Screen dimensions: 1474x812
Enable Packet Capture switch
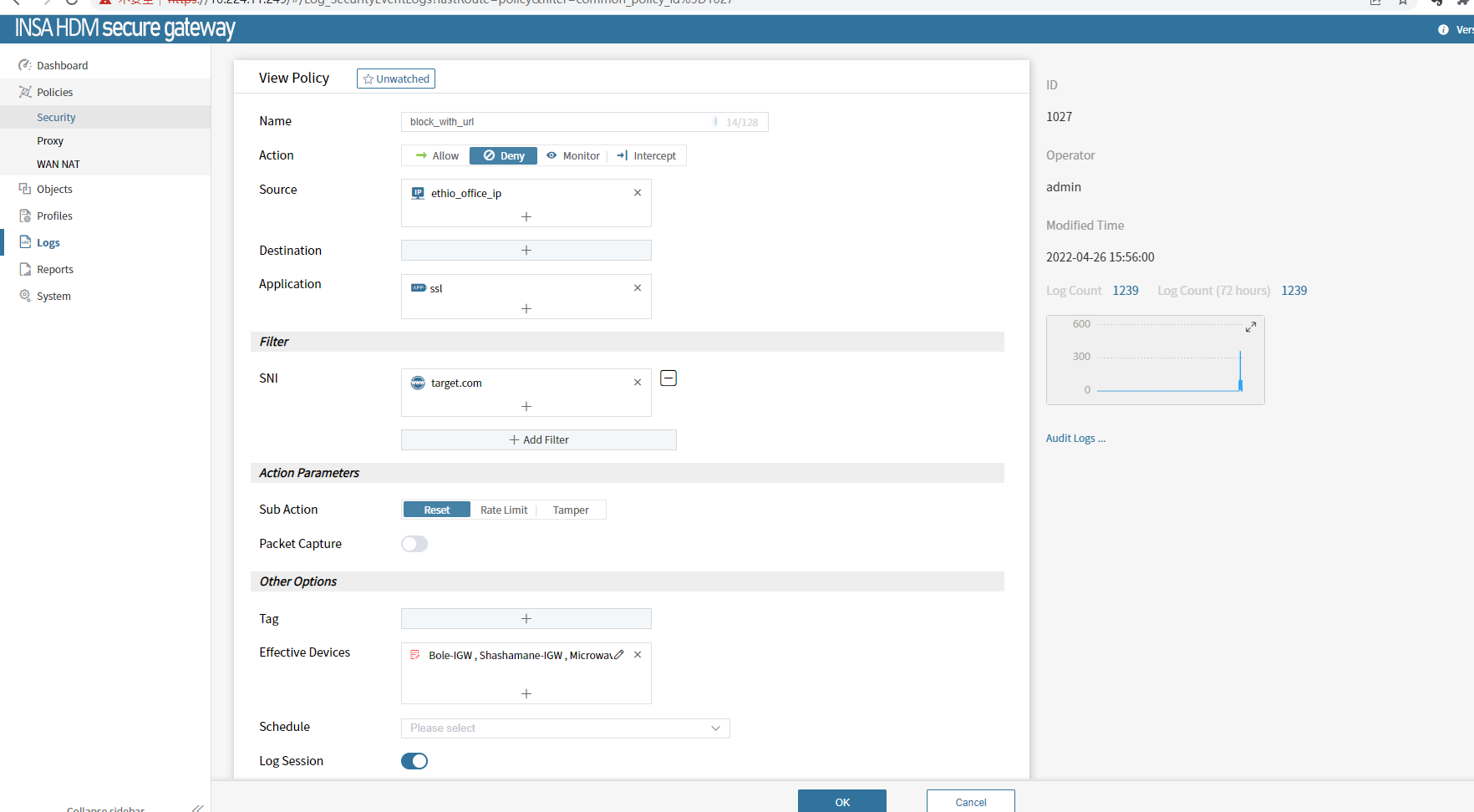414,544
